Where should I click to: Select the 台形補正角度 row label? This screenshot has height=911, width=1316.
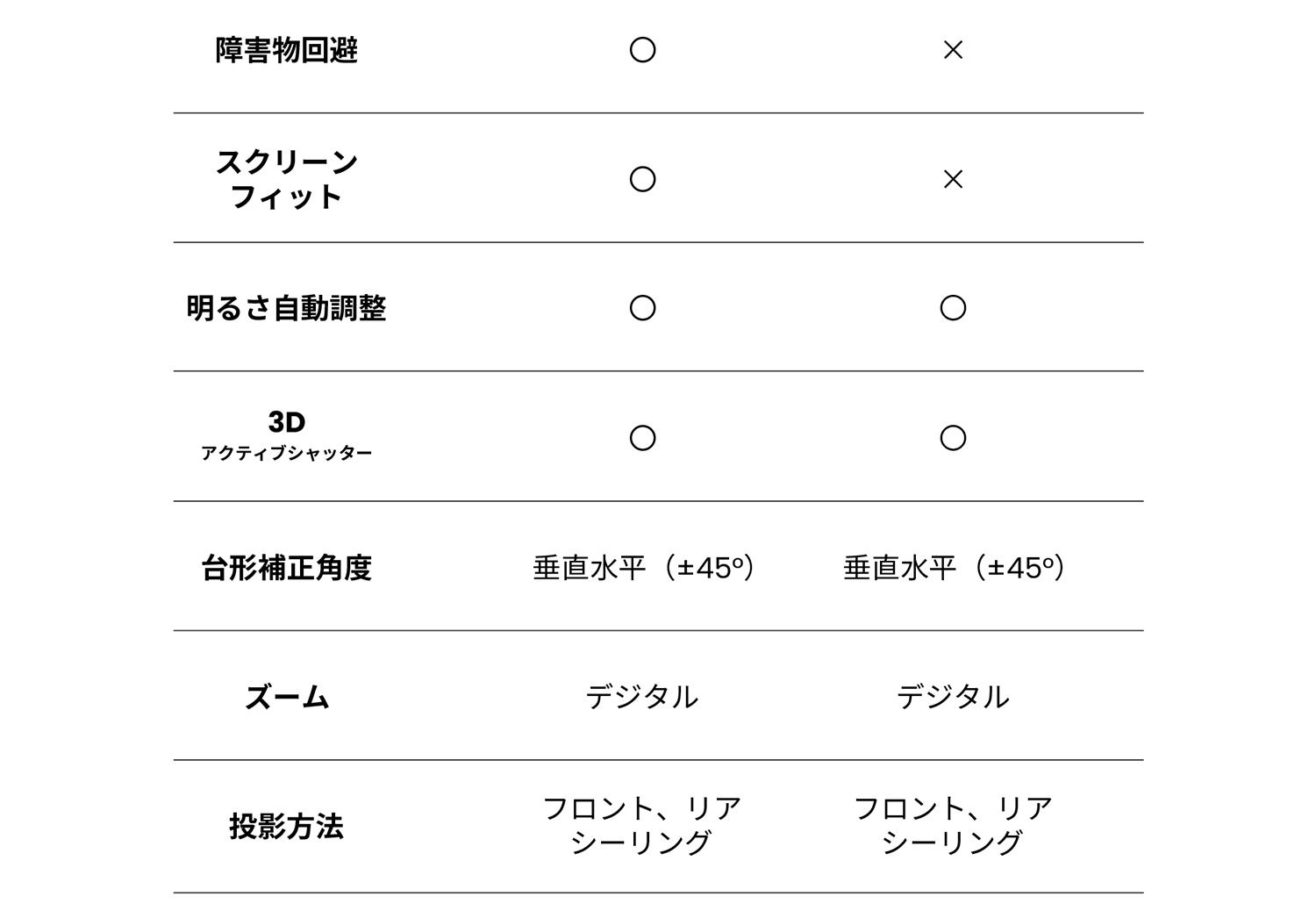(x=286, y=568)
